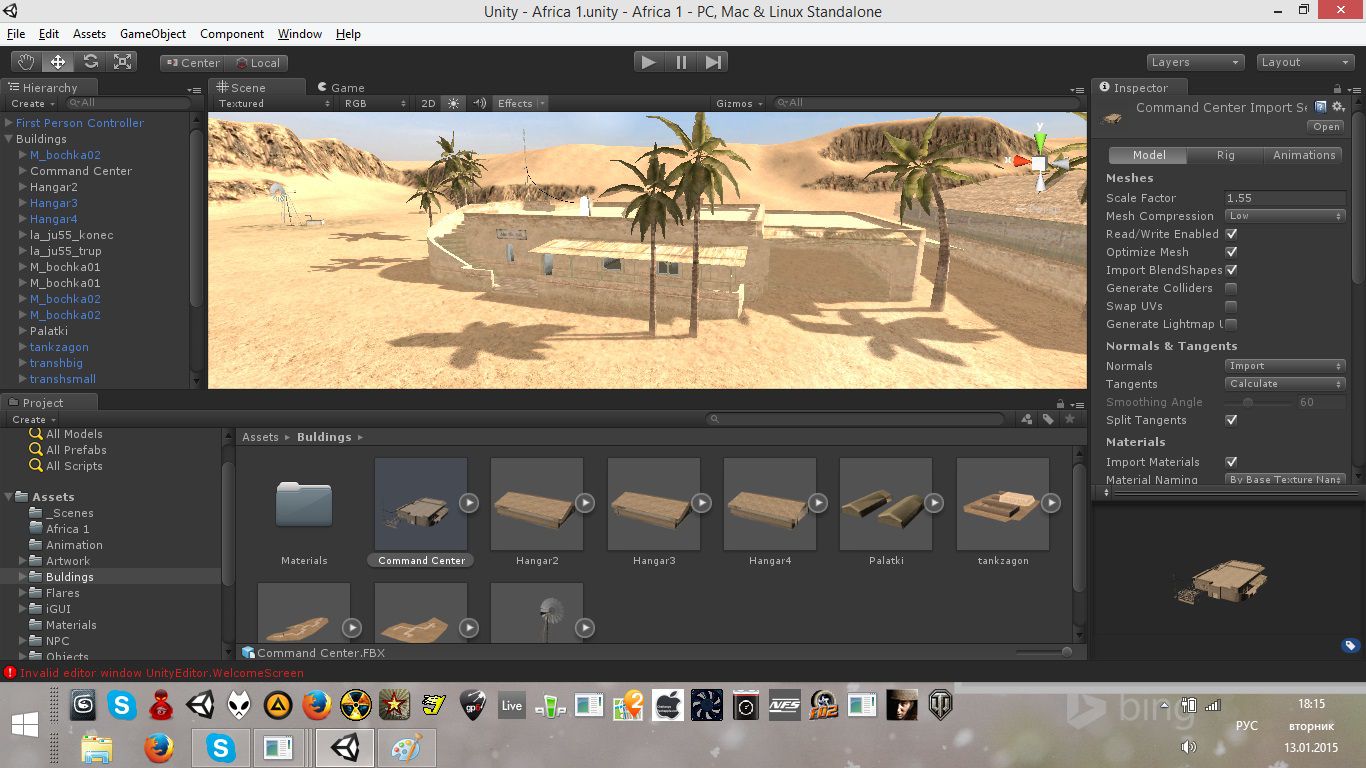Expand the Artwork folder in Project
The width and height of the screenshot is (1366, 768).
tap(23, 561)
